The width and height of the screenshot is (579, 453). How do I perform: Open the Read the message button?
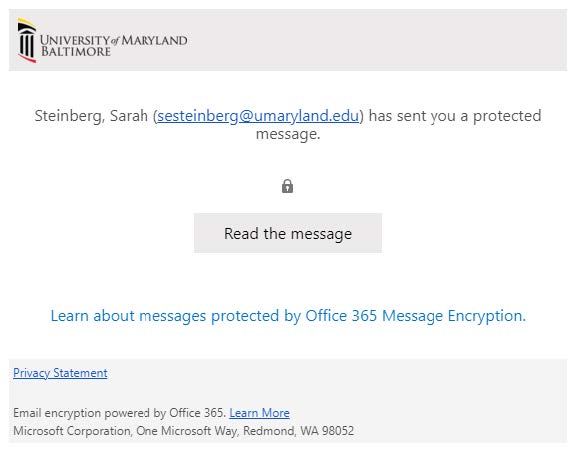click(288, 233)
